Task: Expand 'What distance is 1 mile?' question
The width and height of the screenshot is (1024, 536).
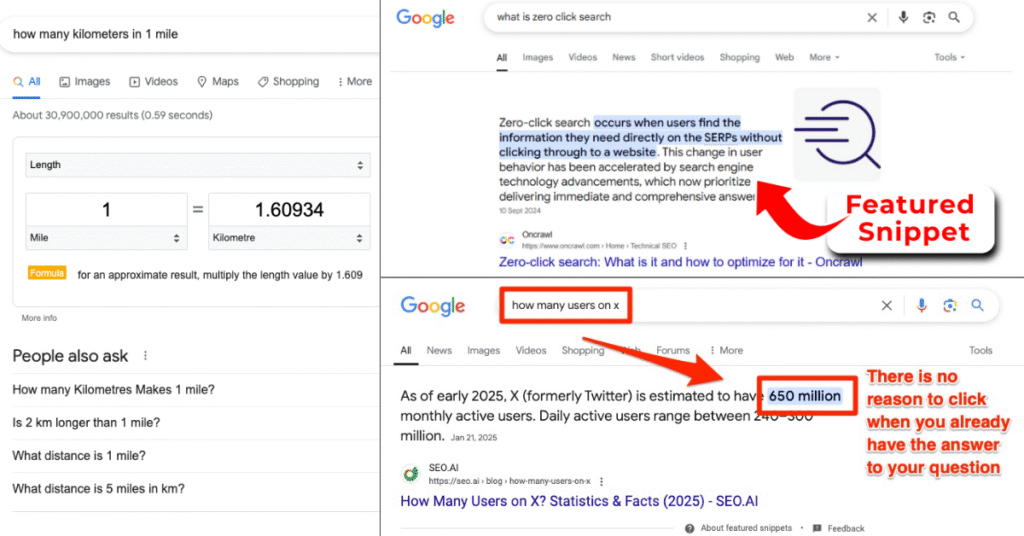Action: 195,456
